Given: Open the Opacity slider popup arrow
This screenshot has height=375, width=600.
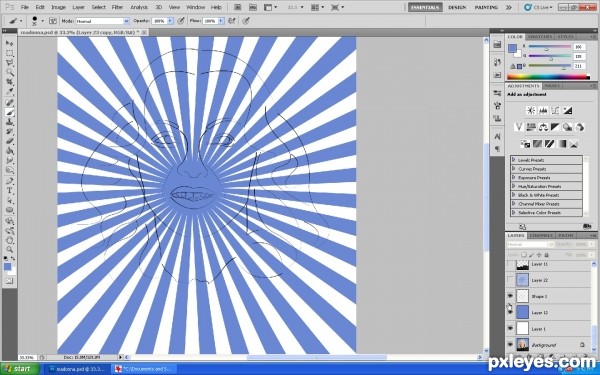Looking at the screenshot, I should (x=170, y=21).
